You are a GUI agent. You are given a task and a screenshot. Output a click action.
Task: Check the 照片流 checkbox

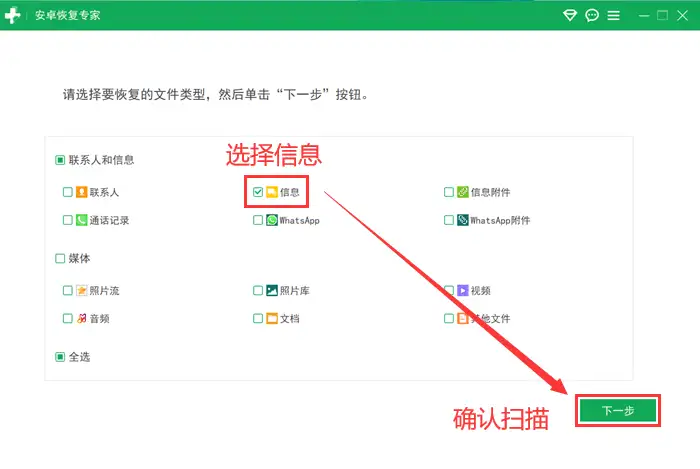coord(67,291)
